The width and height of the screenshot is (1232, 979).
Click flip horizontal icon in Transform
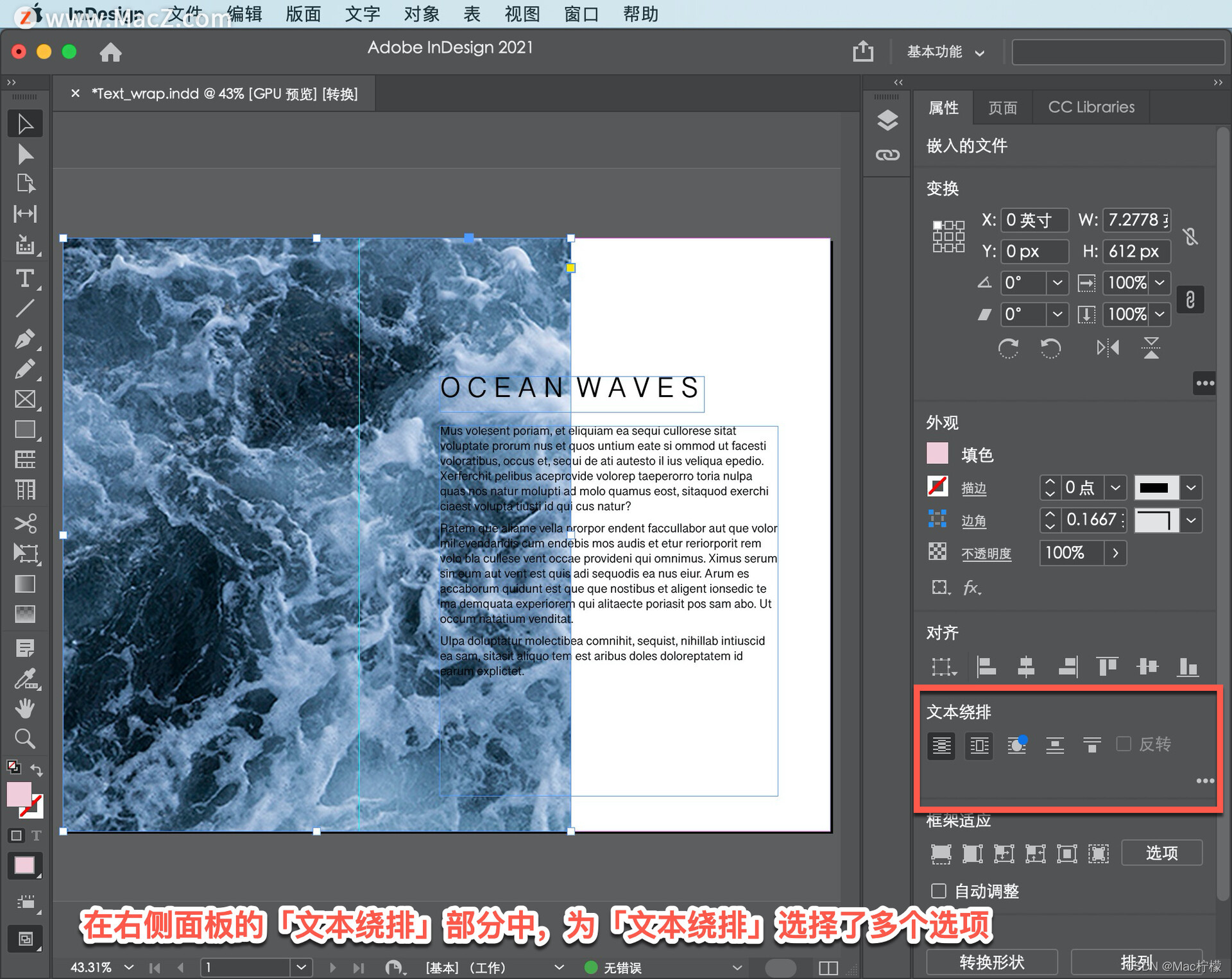pos(1108,348)
